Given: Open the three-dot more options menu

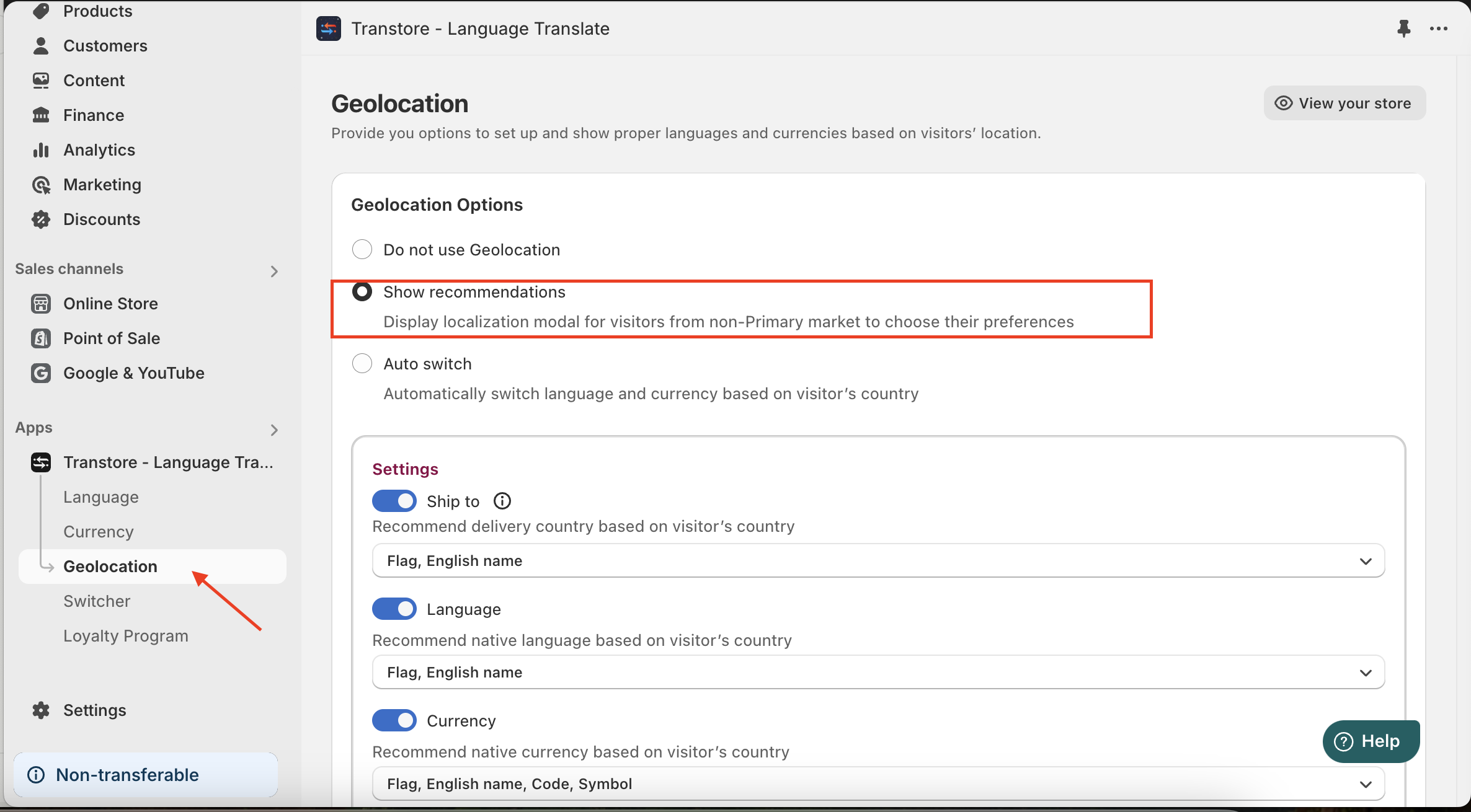Looking at the screenshot, I should click(1438, 29).
